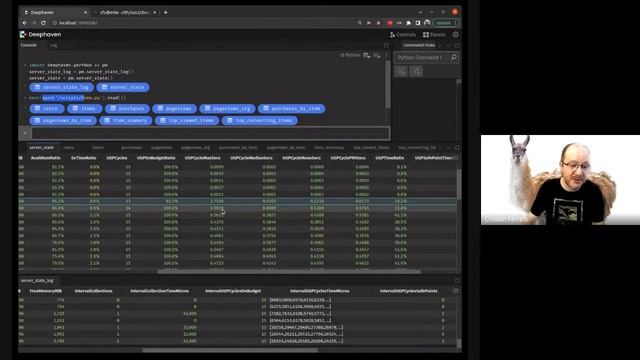
Task: Select the server_state_log panel tab
Action: coord(37,281)
